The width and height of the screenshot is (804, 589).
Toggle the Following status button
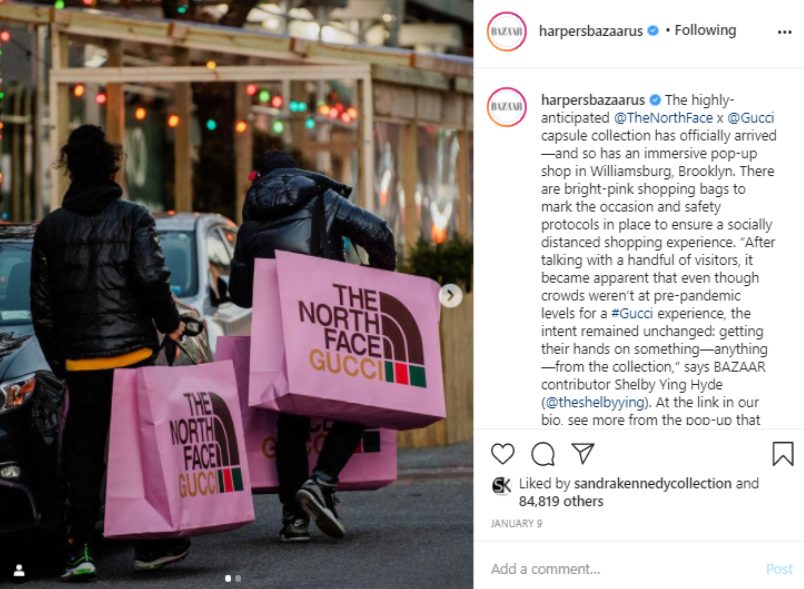click(705, 30)
